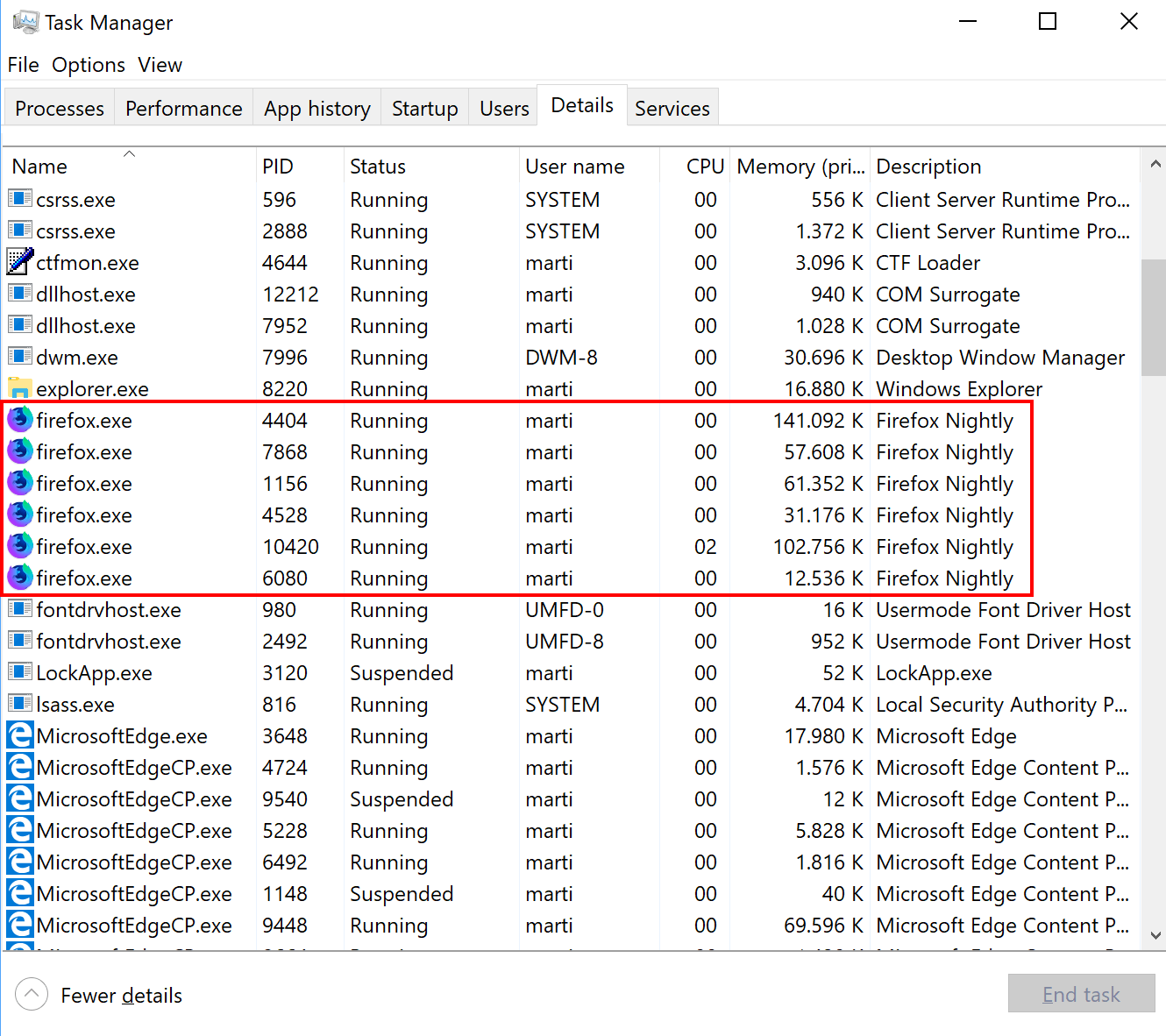Click the explorer.exe folder icon
The image size is (1166, 1036).
pos(19,388)
